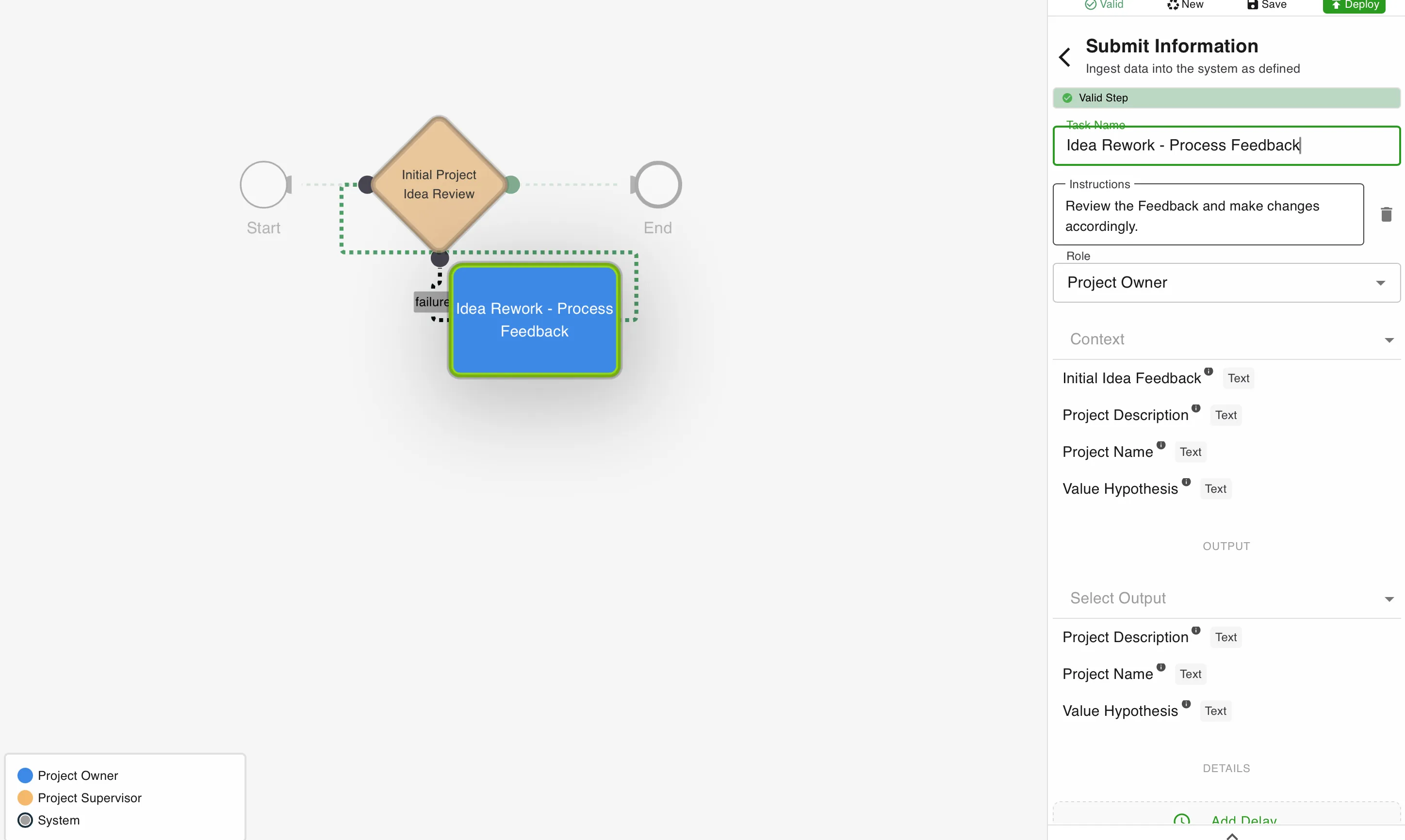
Task: Click the output Project Name item
Action: 1108,674
